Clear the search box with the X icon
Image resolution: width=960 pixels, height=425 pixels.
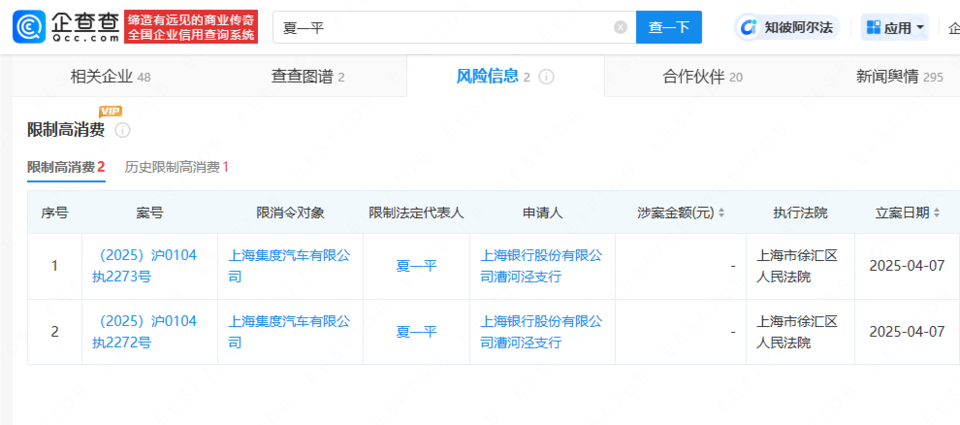(621, 28)
